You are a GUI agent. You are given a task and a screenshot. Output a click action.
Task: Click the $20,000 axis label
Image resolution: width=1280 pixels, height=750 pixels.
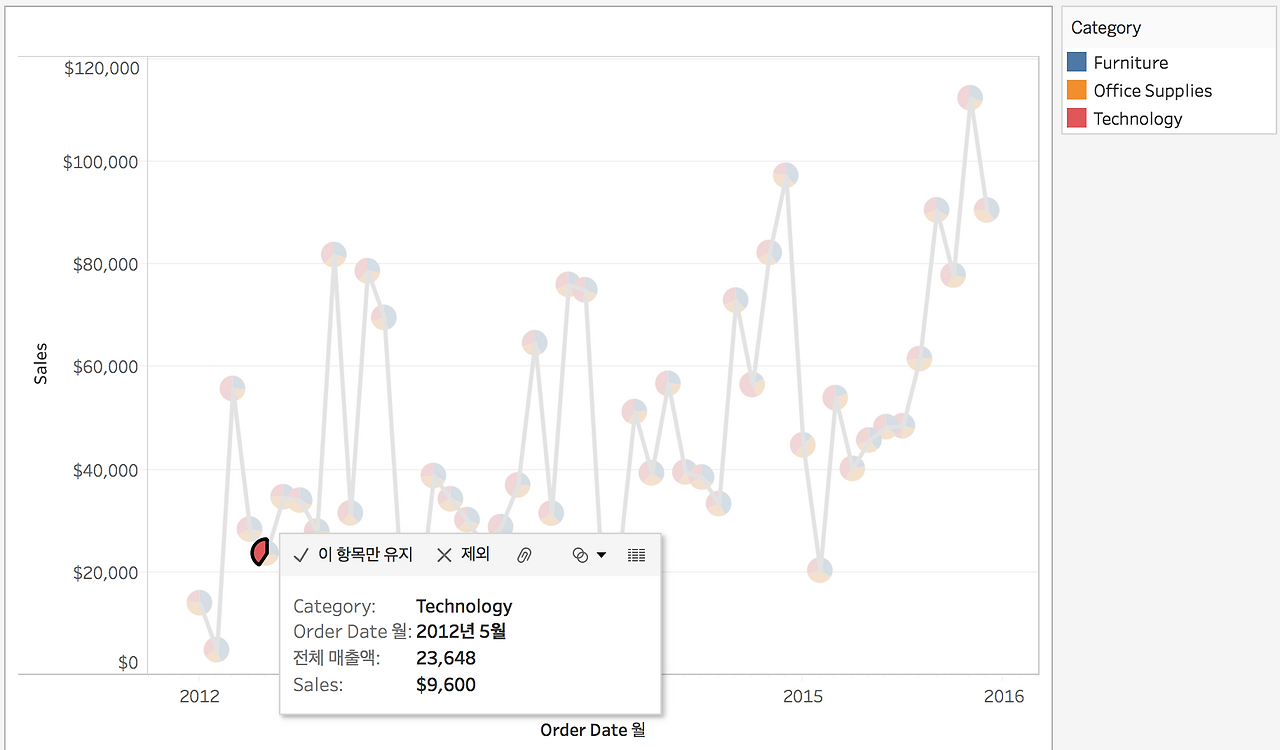point(105,573)
